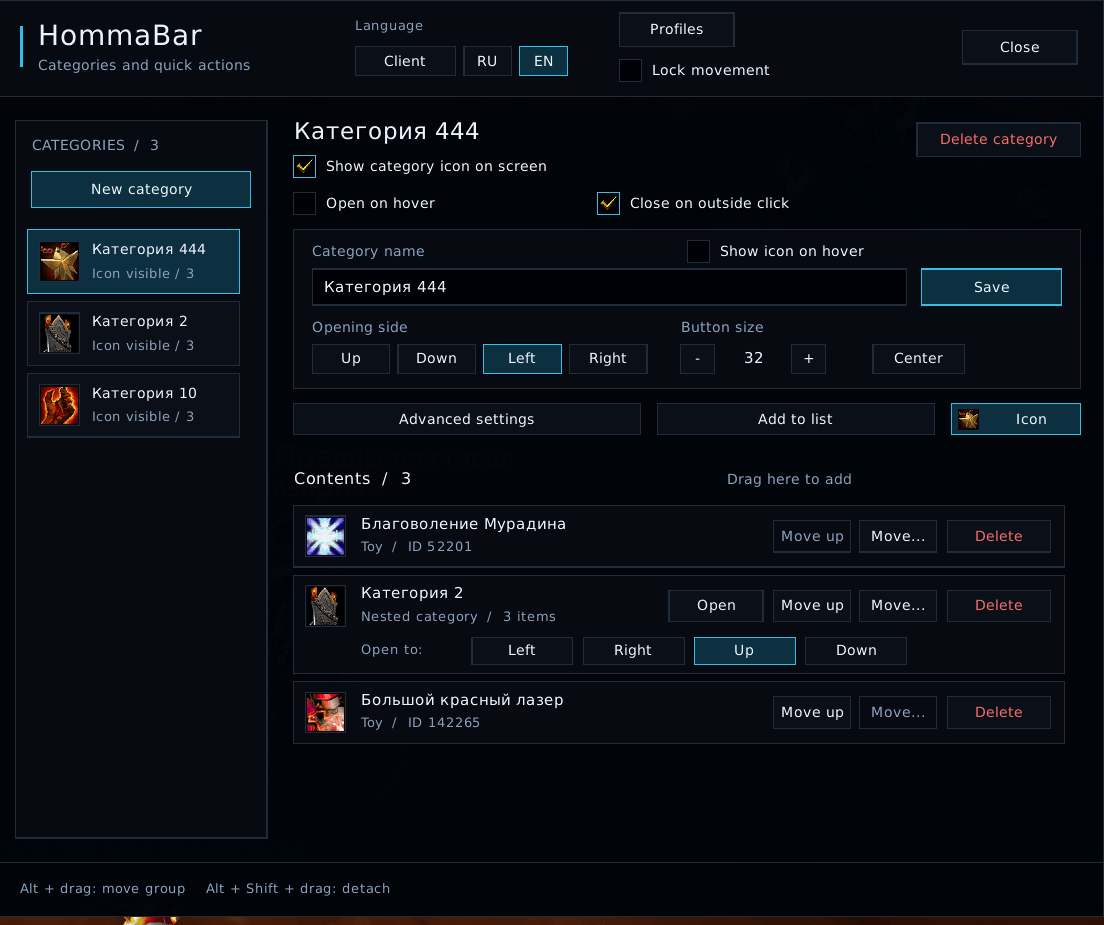
Task: Click the fist icon of Категория 10
Action: (x=59, y=405)
